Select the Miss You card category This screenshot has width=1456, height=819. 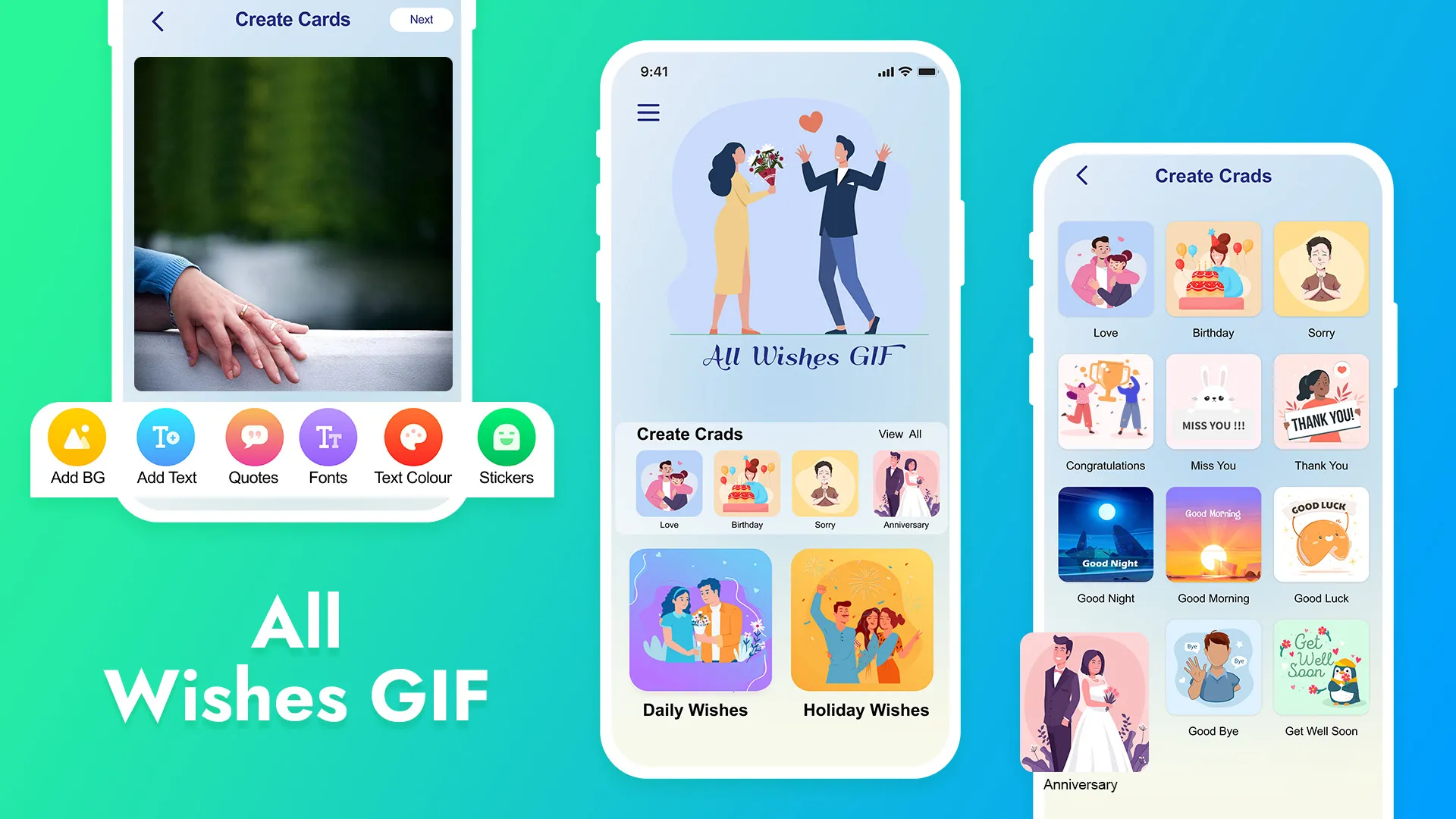tap(1212, 405)
